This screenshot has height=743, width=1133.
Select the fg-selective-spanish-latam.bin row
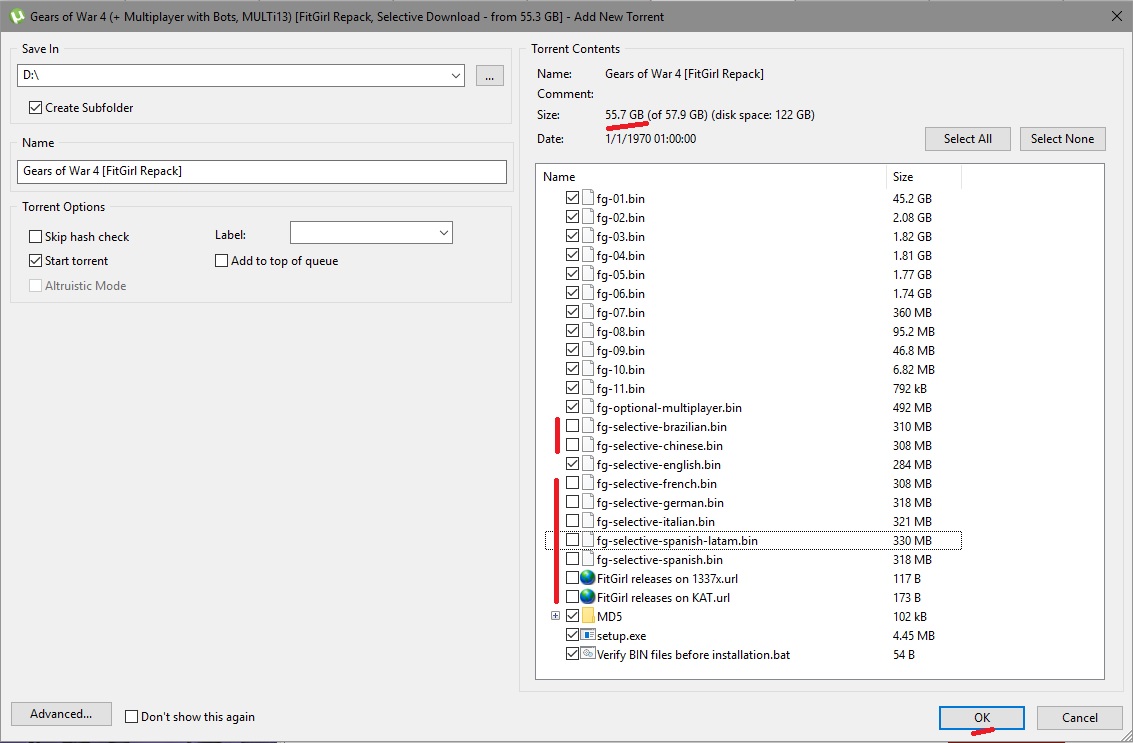click(753, 541)
